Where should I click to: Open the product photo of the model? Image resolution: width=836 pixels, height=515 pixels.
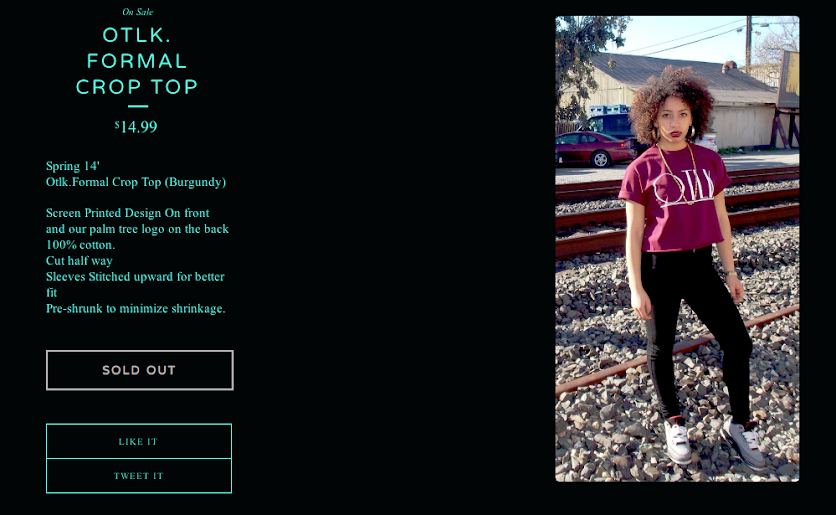(677, 248)
